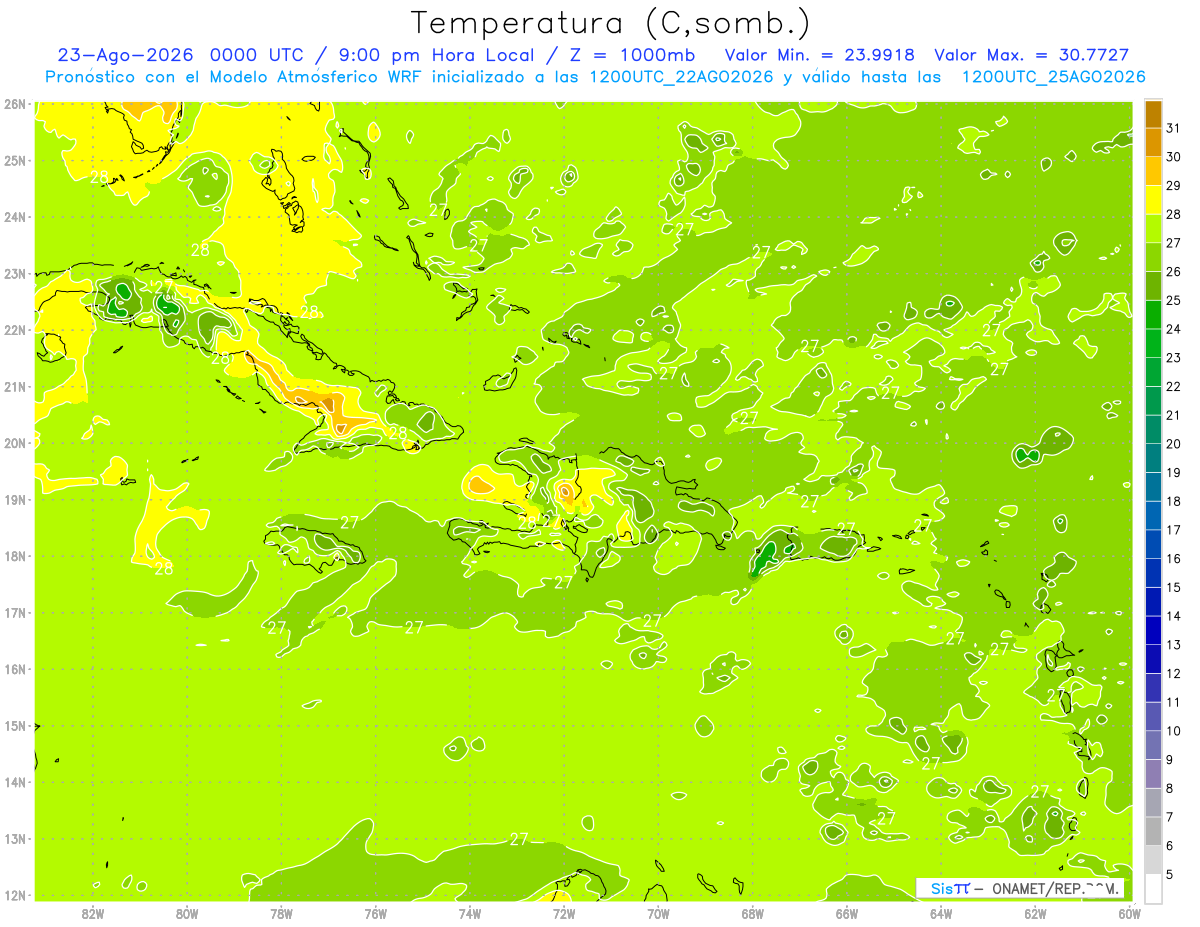The width and height of the screenshot is (1200, 927).
Task: Click the "82W" longitude axis label
Action: click(93, 913)
